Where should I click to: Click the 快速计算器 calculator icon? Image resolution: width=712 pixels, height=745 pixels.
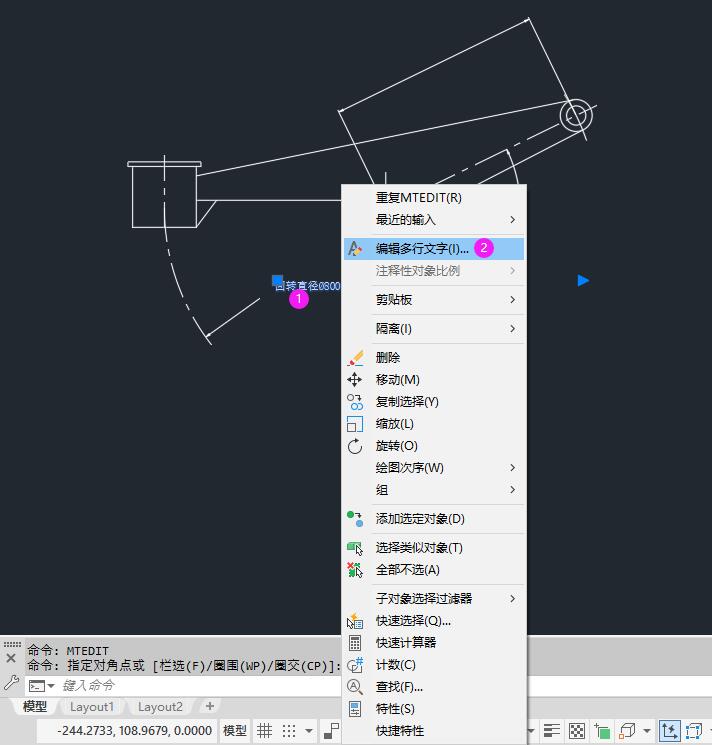point(355,643)
